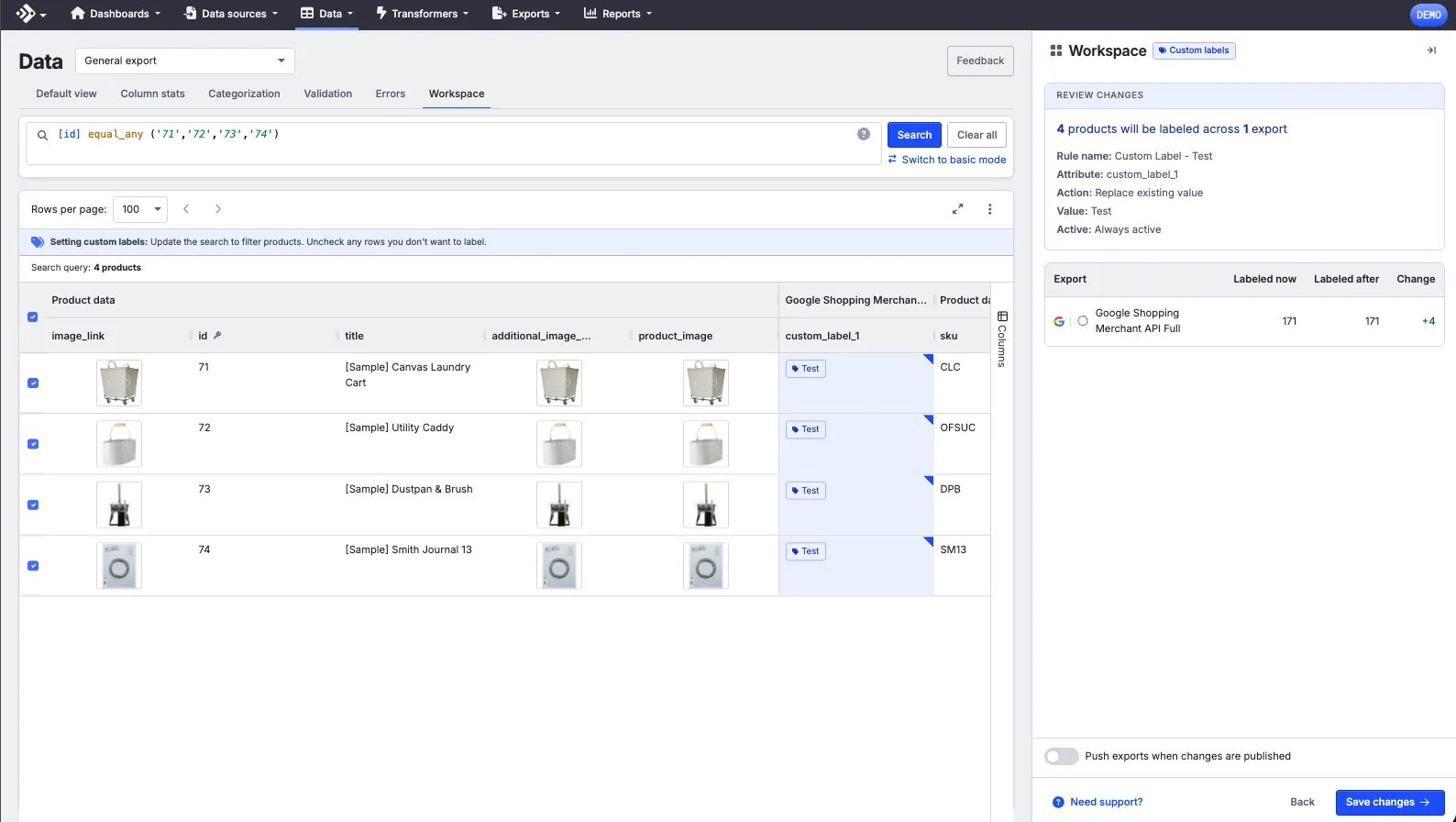1456x822 pixels.
Task: Enable push exports when changes are published
Action: (x=1062, y=756)
